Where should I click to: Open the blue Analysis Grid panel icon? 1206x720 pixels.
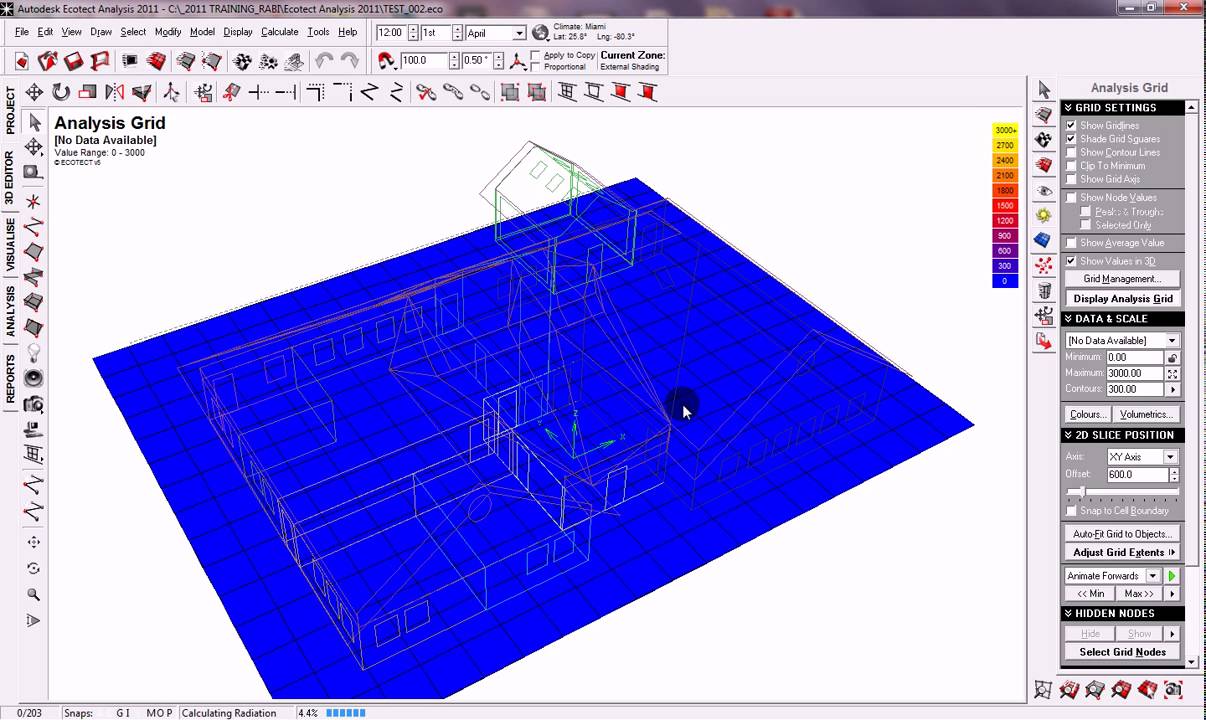(1044, 240)
